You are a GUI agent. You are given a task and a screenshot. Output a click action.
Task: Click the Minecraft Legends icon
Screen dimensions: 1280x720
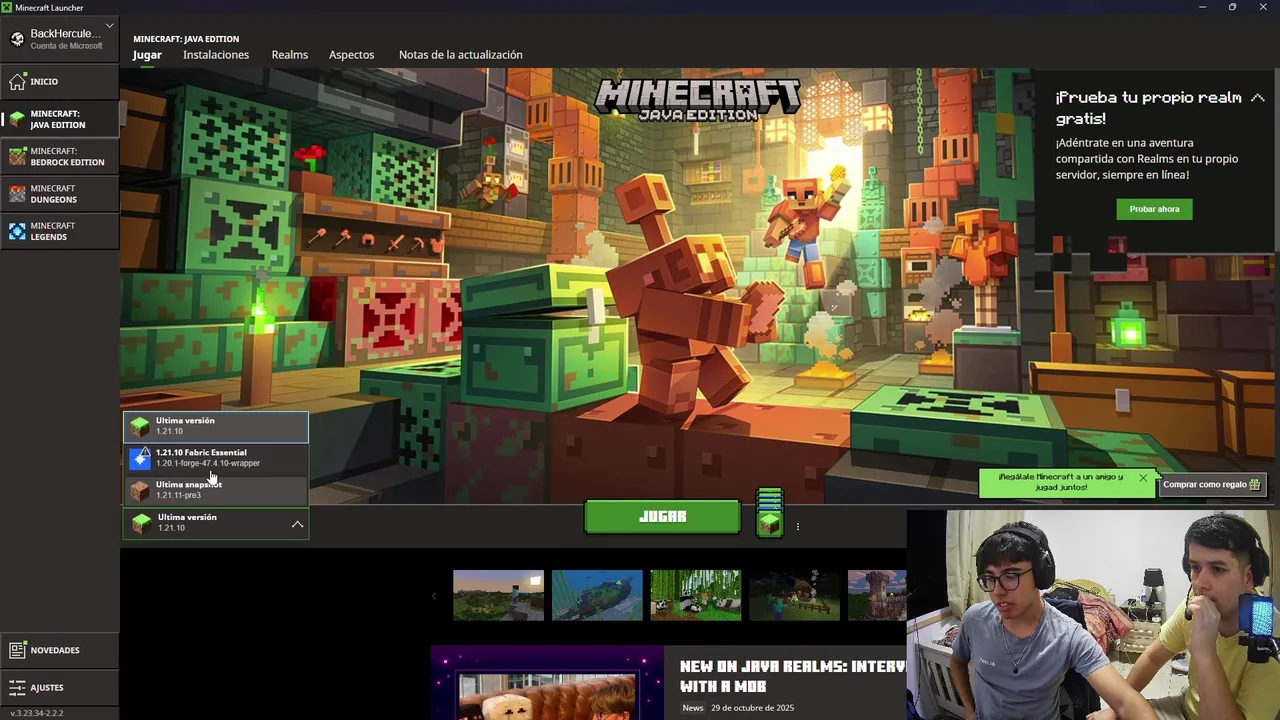[17, 231]
